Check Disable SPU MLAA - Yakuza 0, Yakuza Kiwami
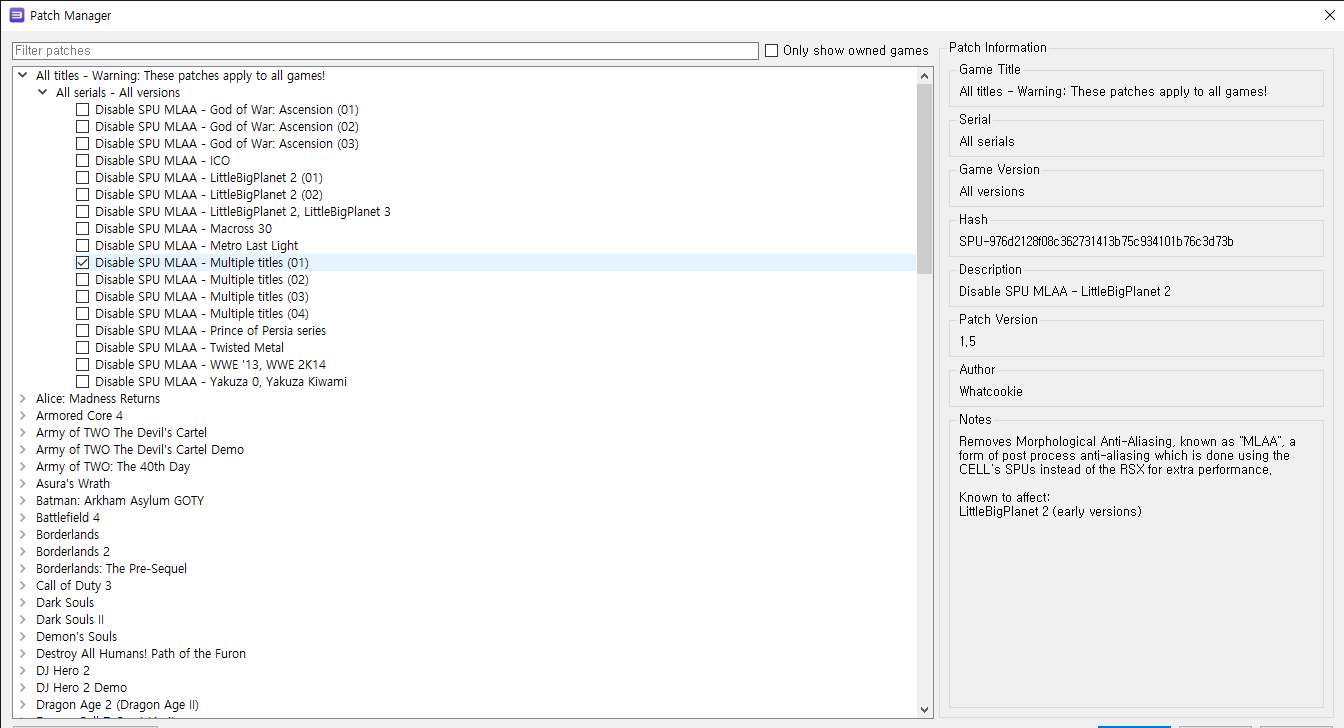 coord(82,382)
